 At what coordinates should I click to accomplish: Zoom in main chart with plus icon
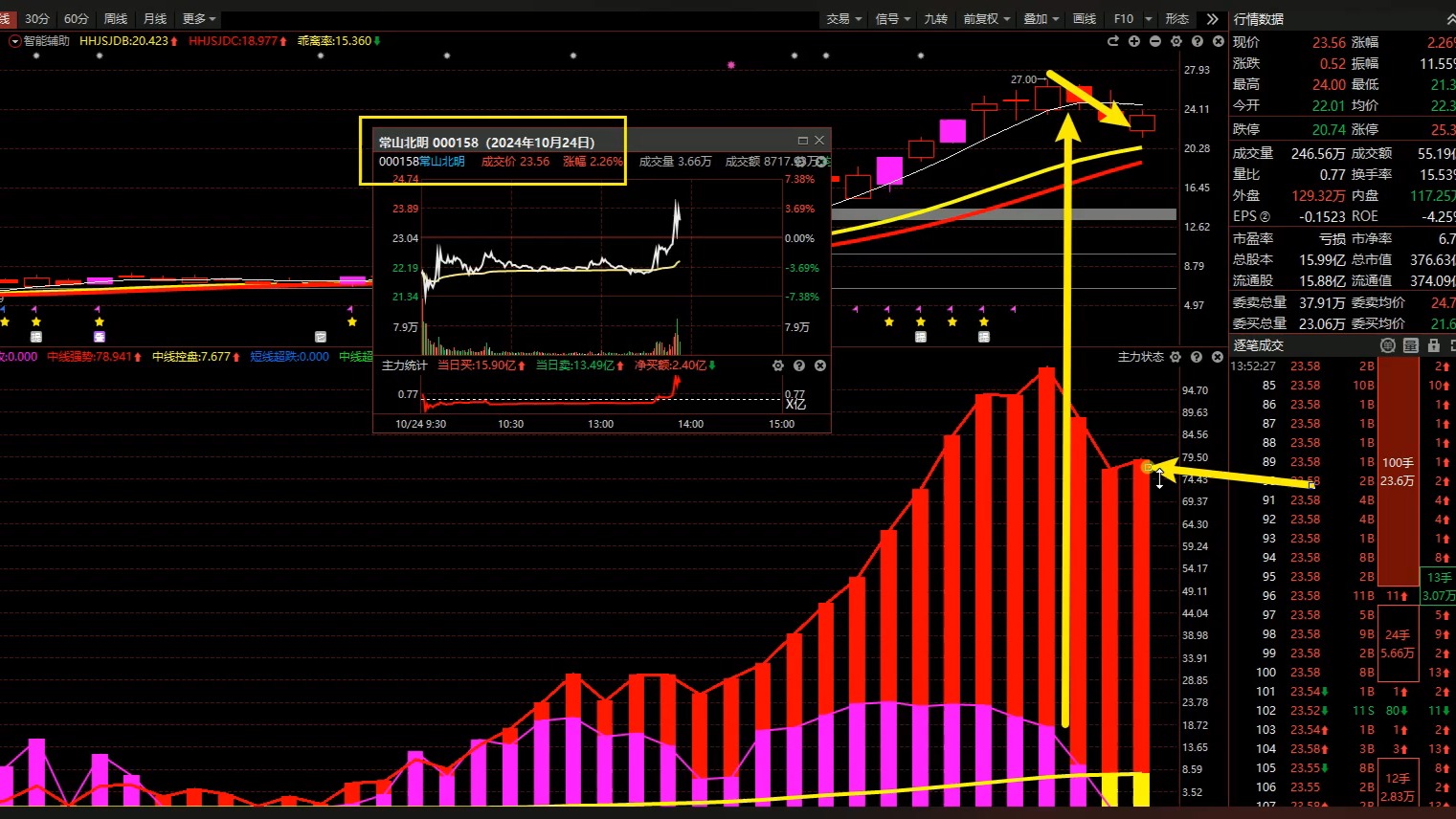(x=1134, y=41)
